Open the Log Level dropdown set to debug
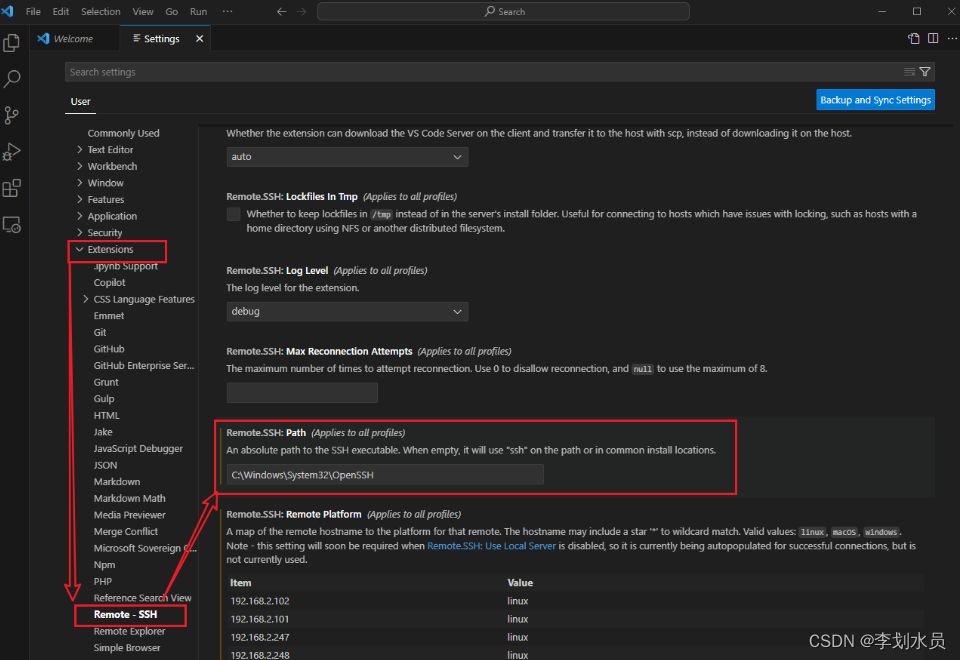 (347, 312)
